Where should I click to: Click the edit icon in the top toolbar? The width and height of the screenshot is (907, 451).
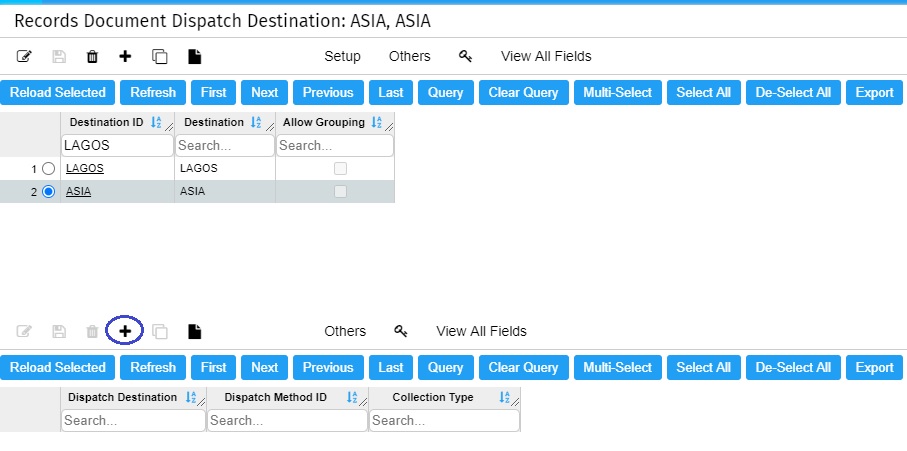tap(24, 56)
